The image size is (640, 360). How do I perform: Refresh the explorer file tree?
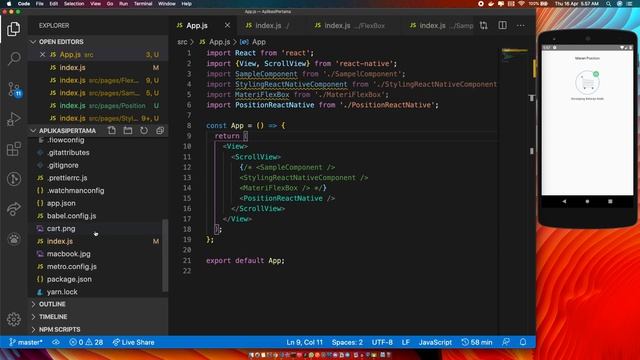coord(144,131)
